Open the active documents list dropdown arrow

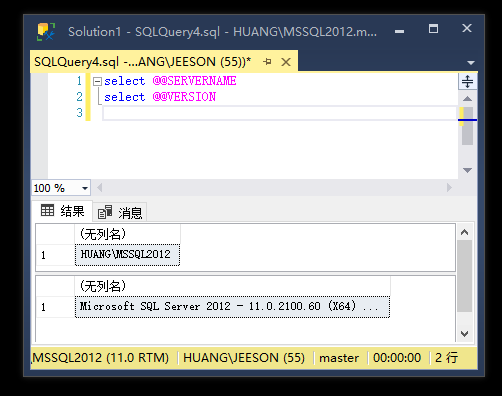point(471,63)
